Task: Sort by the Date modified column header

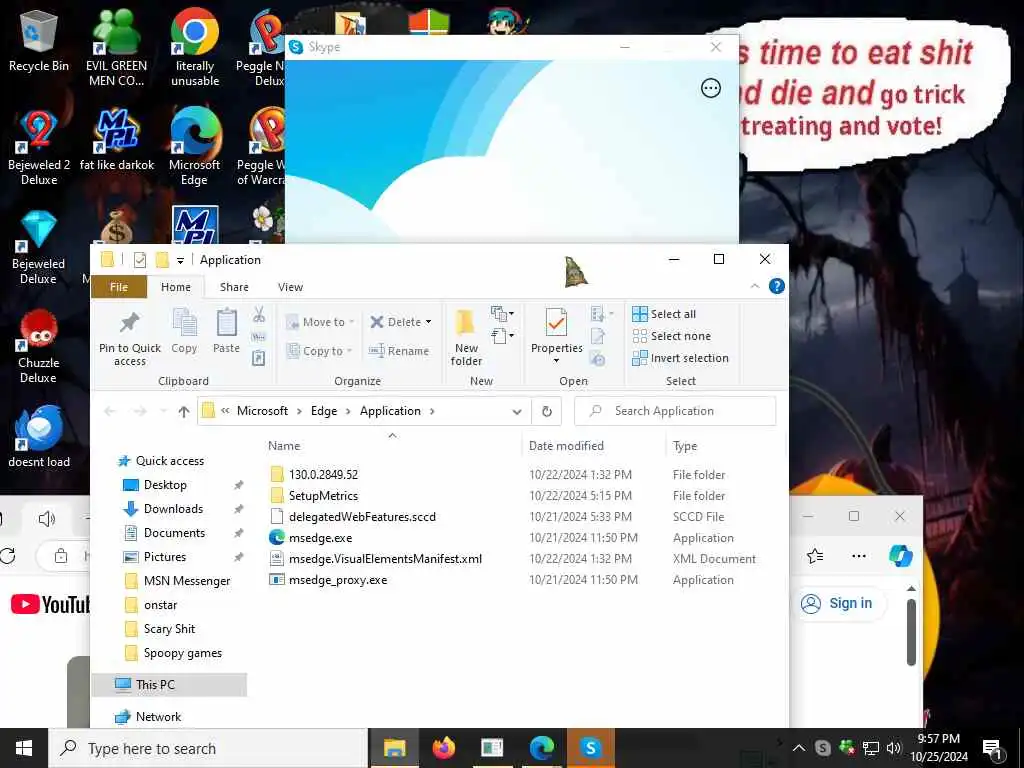Action: 566,446
